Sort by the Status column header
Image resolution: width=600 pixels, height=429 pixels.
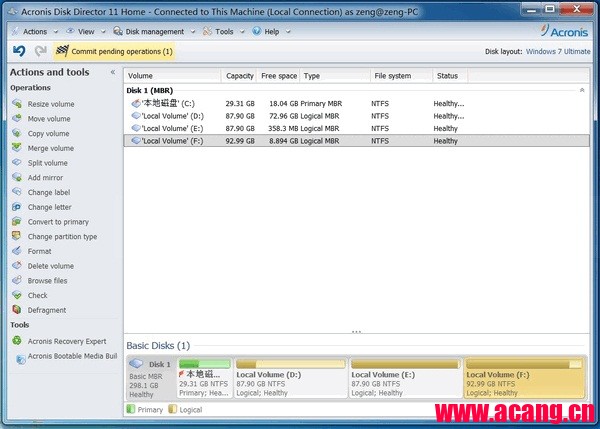point(450,76)
